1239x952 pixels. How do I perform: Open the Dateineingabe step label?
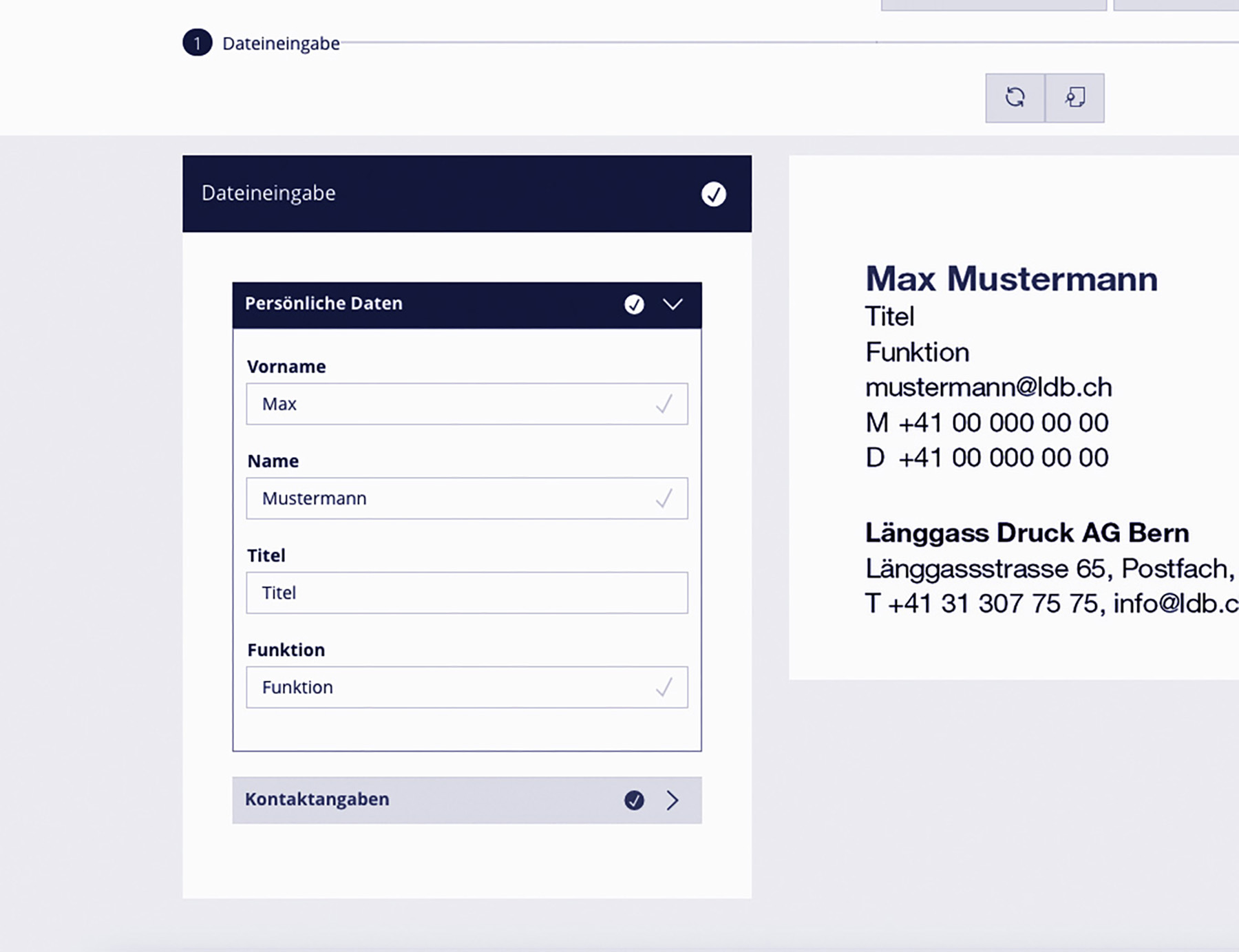pyautogui.click(x=281, y=43)
